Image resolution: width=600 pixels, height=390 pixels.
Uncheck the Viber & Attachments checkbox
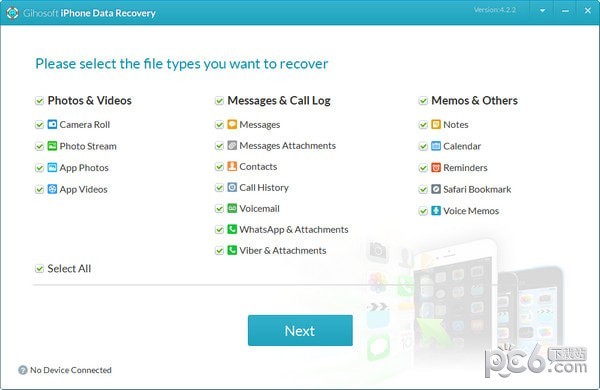click(x=219, y=251)
